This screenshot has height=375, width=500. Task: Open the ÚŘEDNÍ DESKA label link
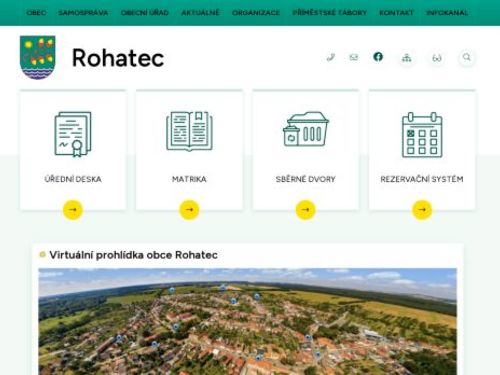coord(73,179)
